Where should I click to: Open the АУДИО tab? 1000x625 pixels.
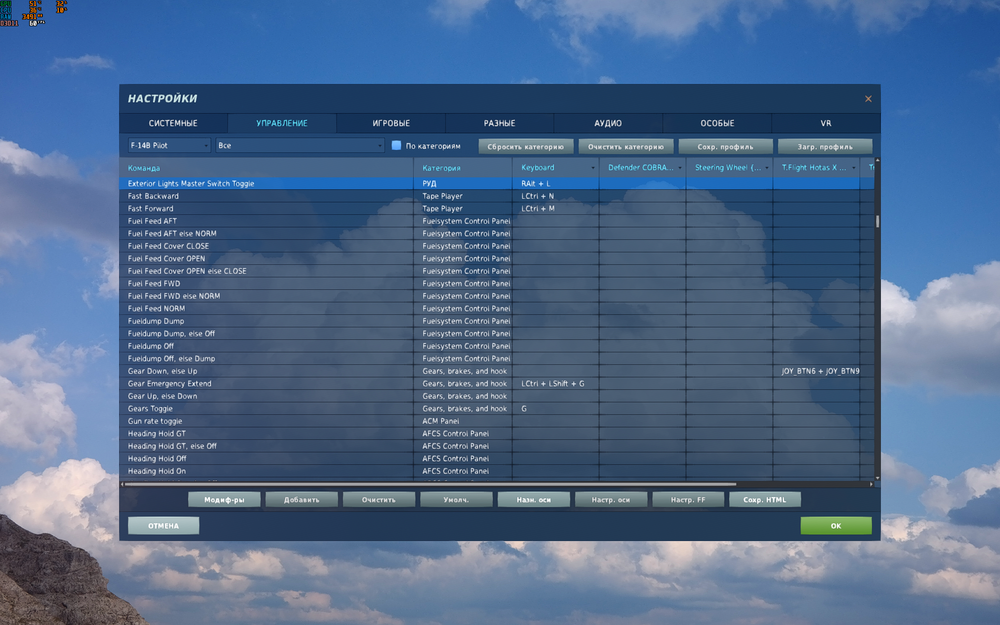click(608, 123)
